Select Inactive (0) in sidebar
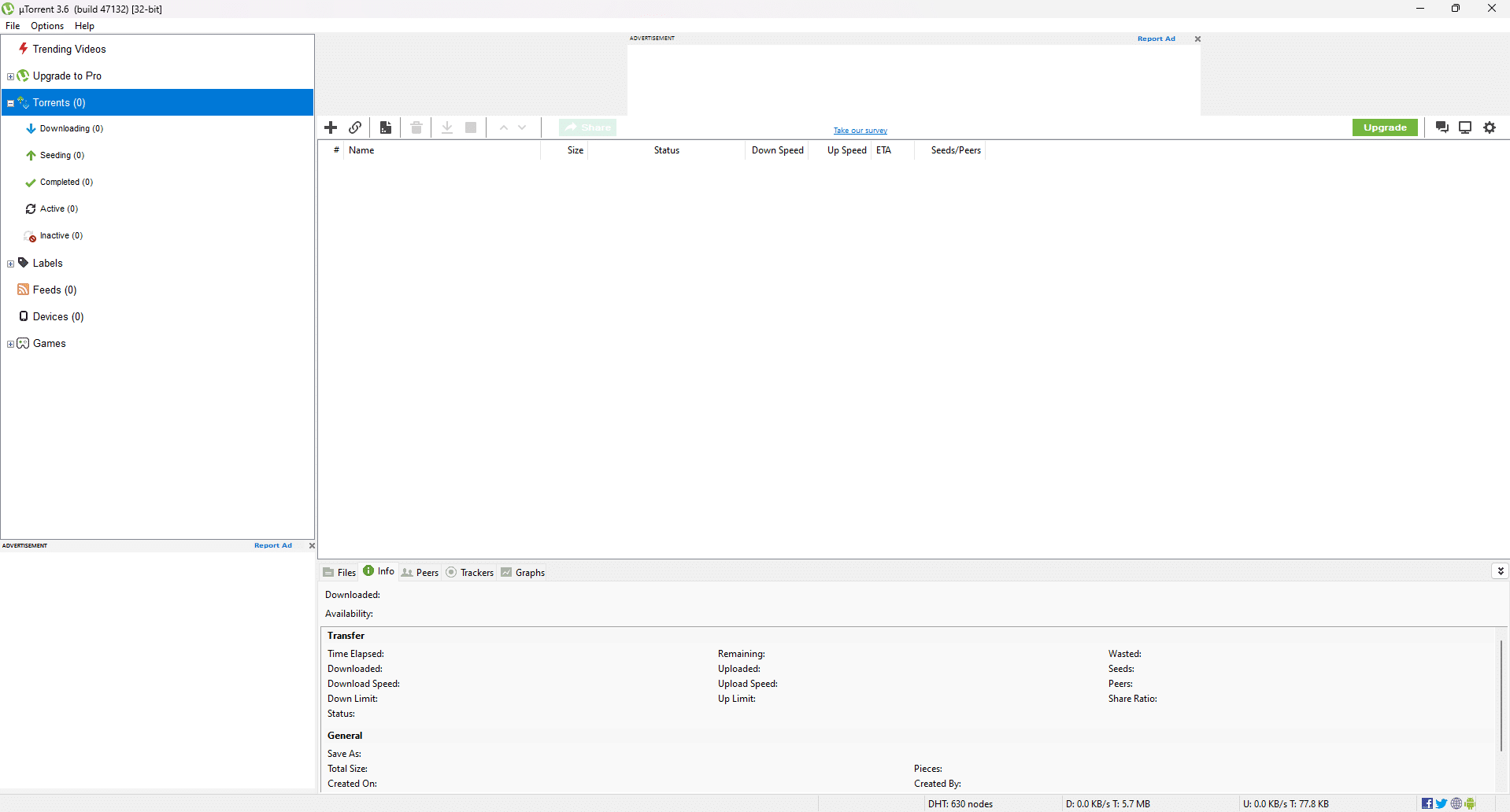Screen dimensions: 1510x812 click(61, 235)
